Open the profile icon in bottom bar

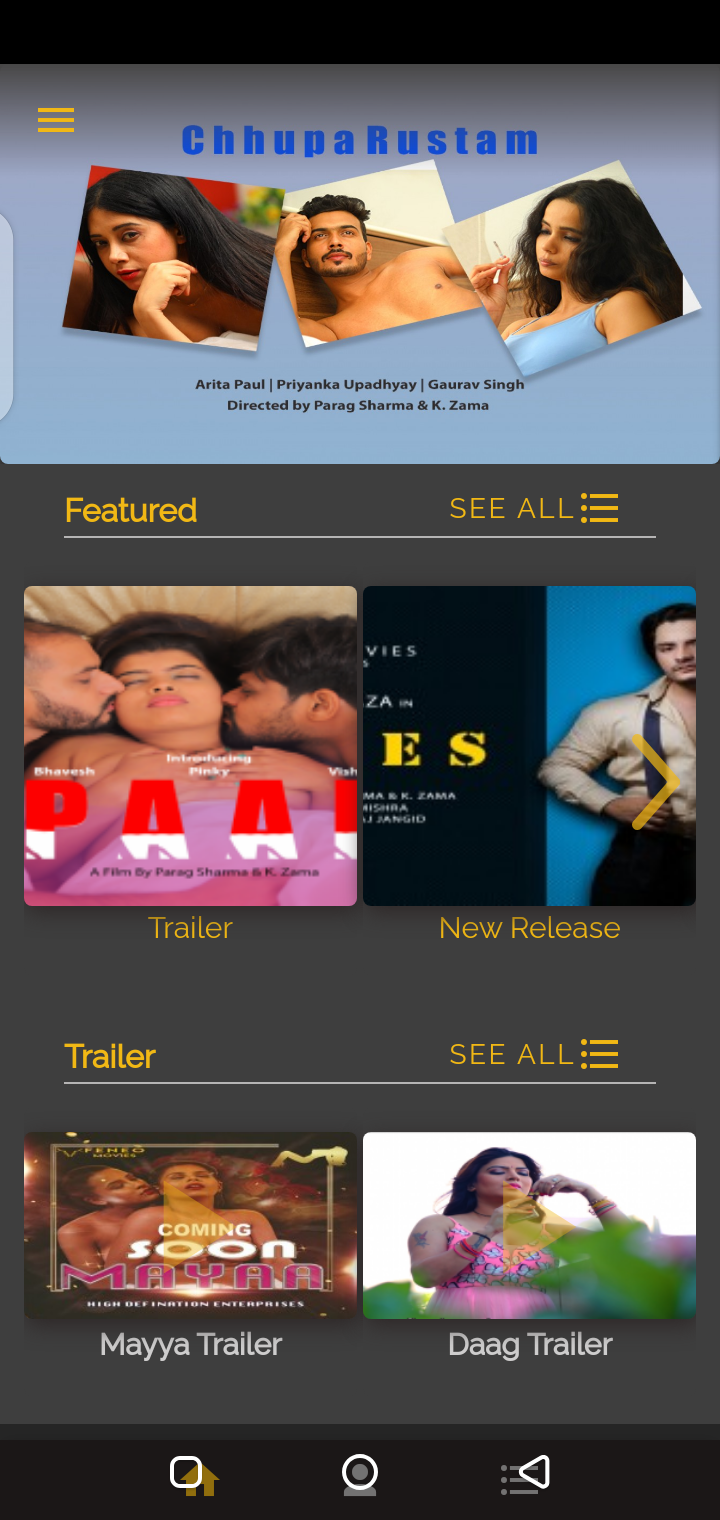point(360,1475)
